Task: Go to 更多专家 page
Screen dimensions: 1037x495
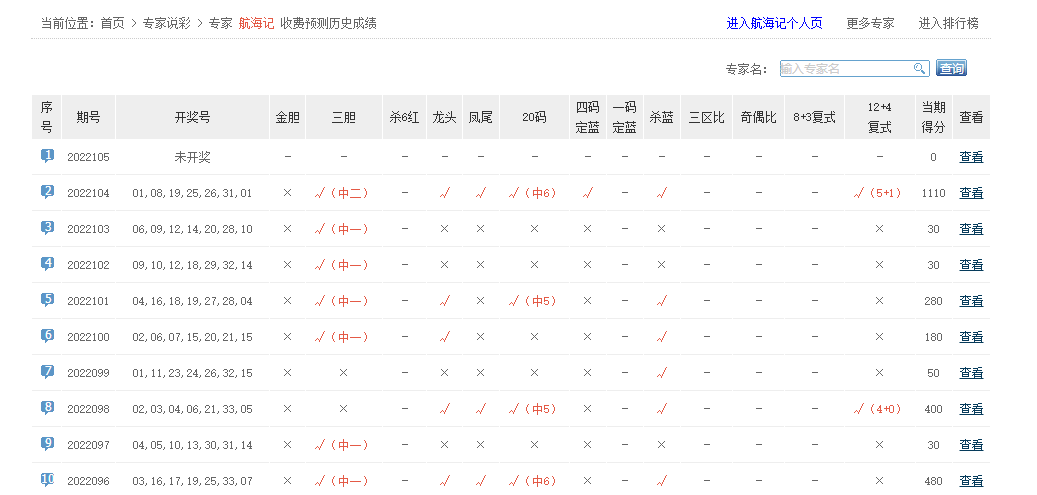Action: [870, 23]
